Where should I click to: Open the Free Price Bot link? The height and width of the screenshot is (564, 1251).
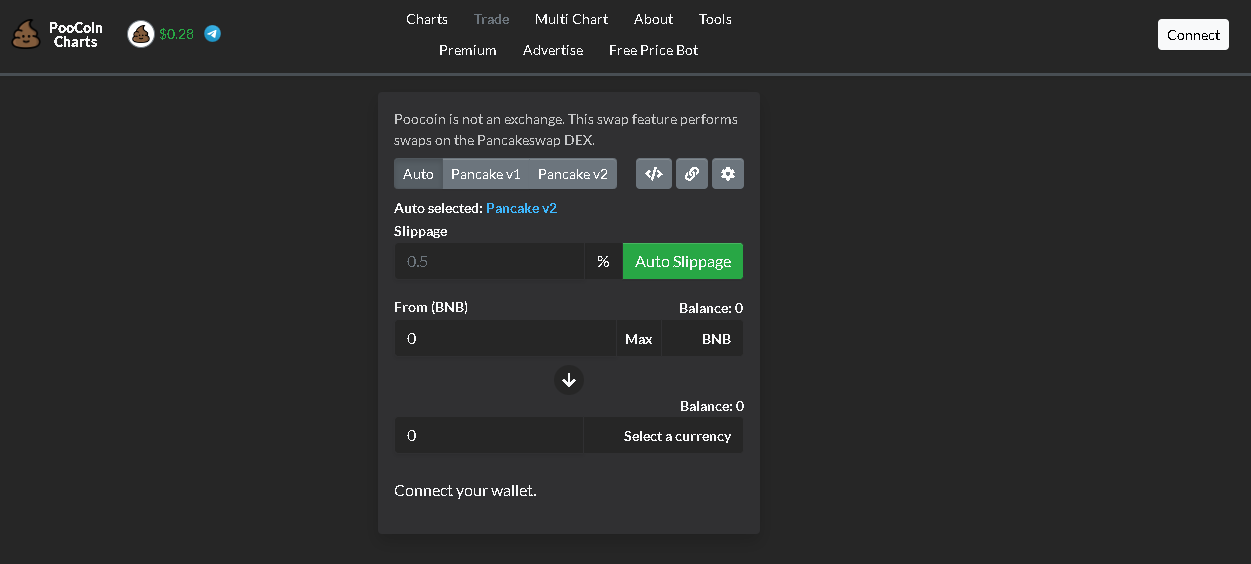pos(653,50)
